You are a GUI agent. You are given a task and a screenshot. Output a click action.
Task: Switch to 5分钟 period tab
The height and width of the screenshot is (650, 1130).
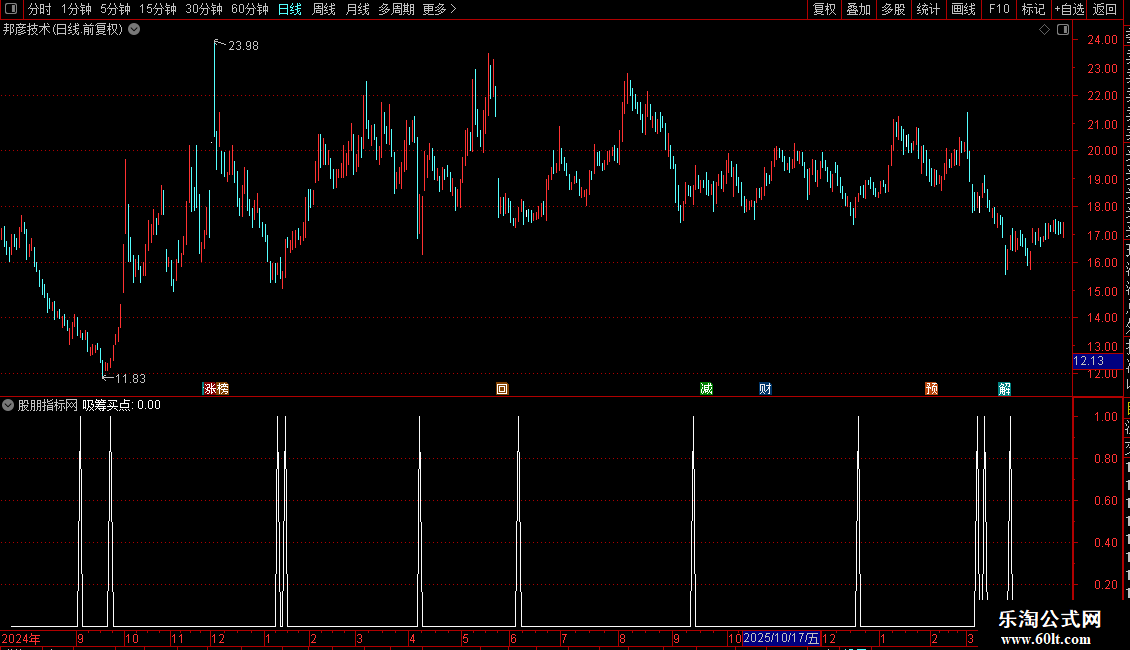point(115,9)
